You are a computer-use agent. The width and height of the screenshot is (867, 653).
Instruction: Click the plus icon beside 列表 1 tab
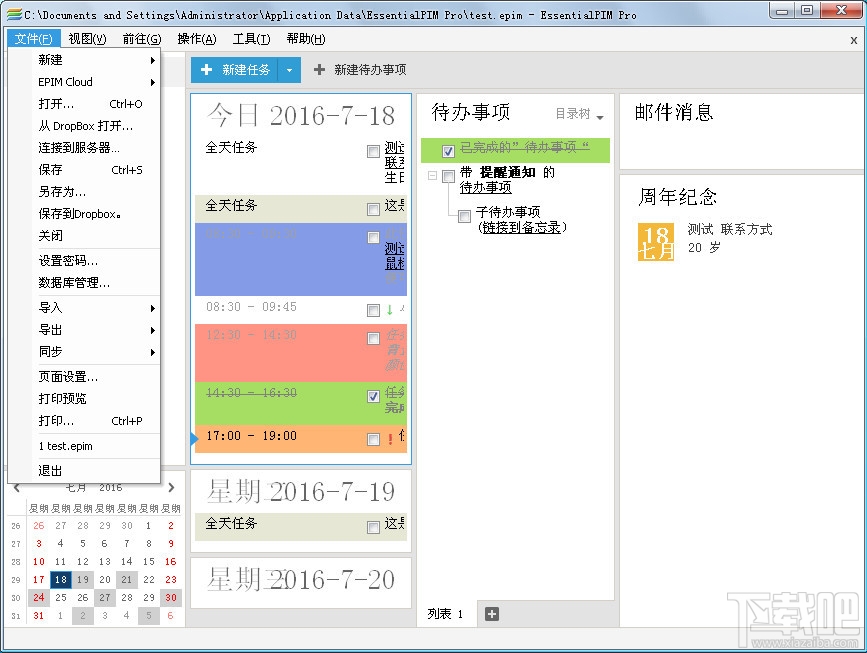pos(491,614)
